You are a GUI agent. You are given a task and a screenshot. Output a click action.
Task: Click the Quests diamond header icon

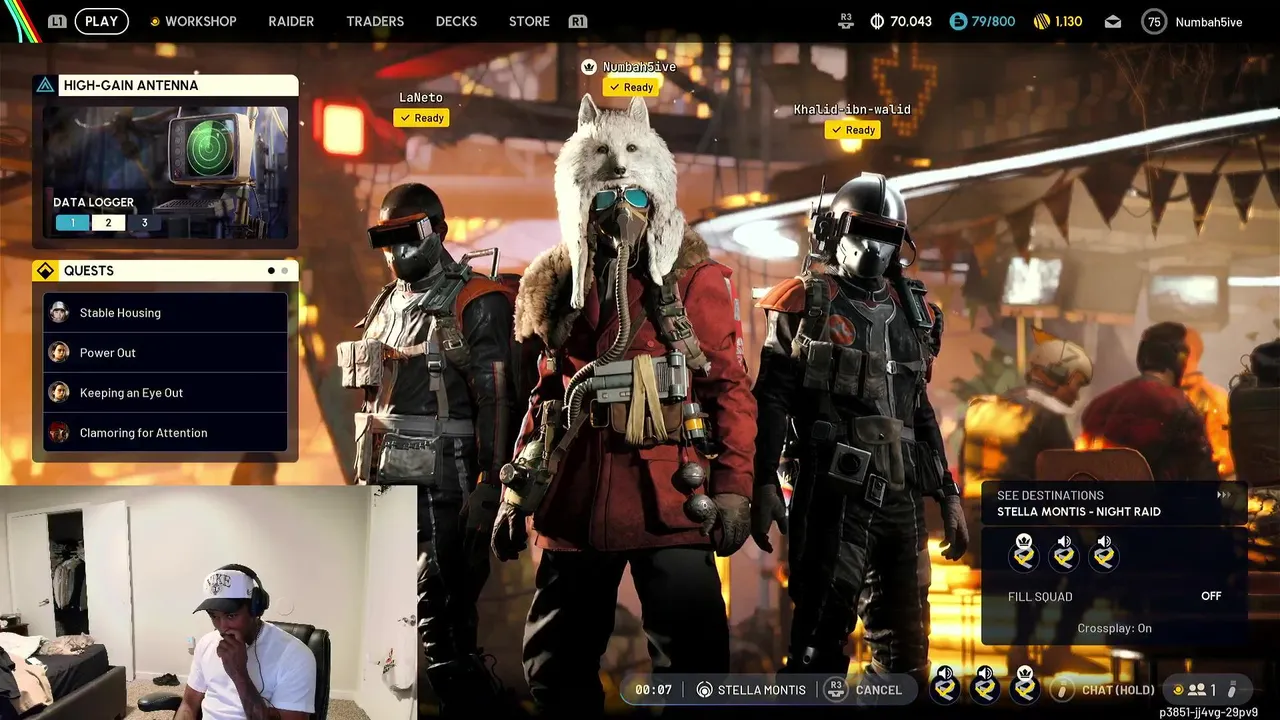click(45, 271)
